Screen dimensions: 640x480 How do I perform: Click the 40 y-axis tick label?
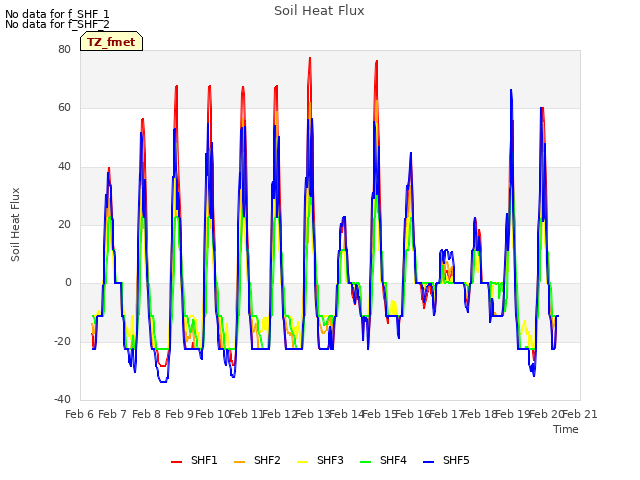pyautogui.click(x=64, y=166)
